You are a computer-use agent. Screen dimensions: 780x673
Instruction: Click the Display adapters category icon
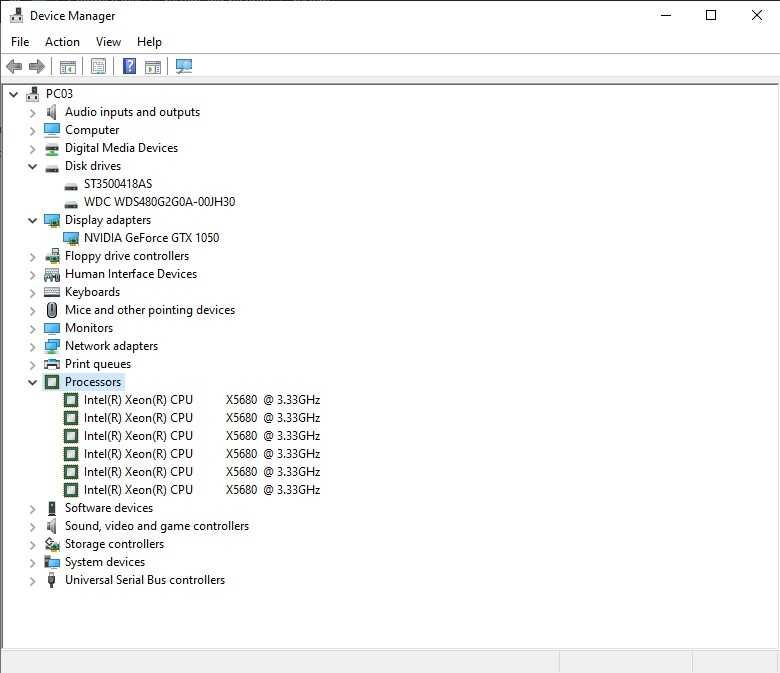pos(52,220)
